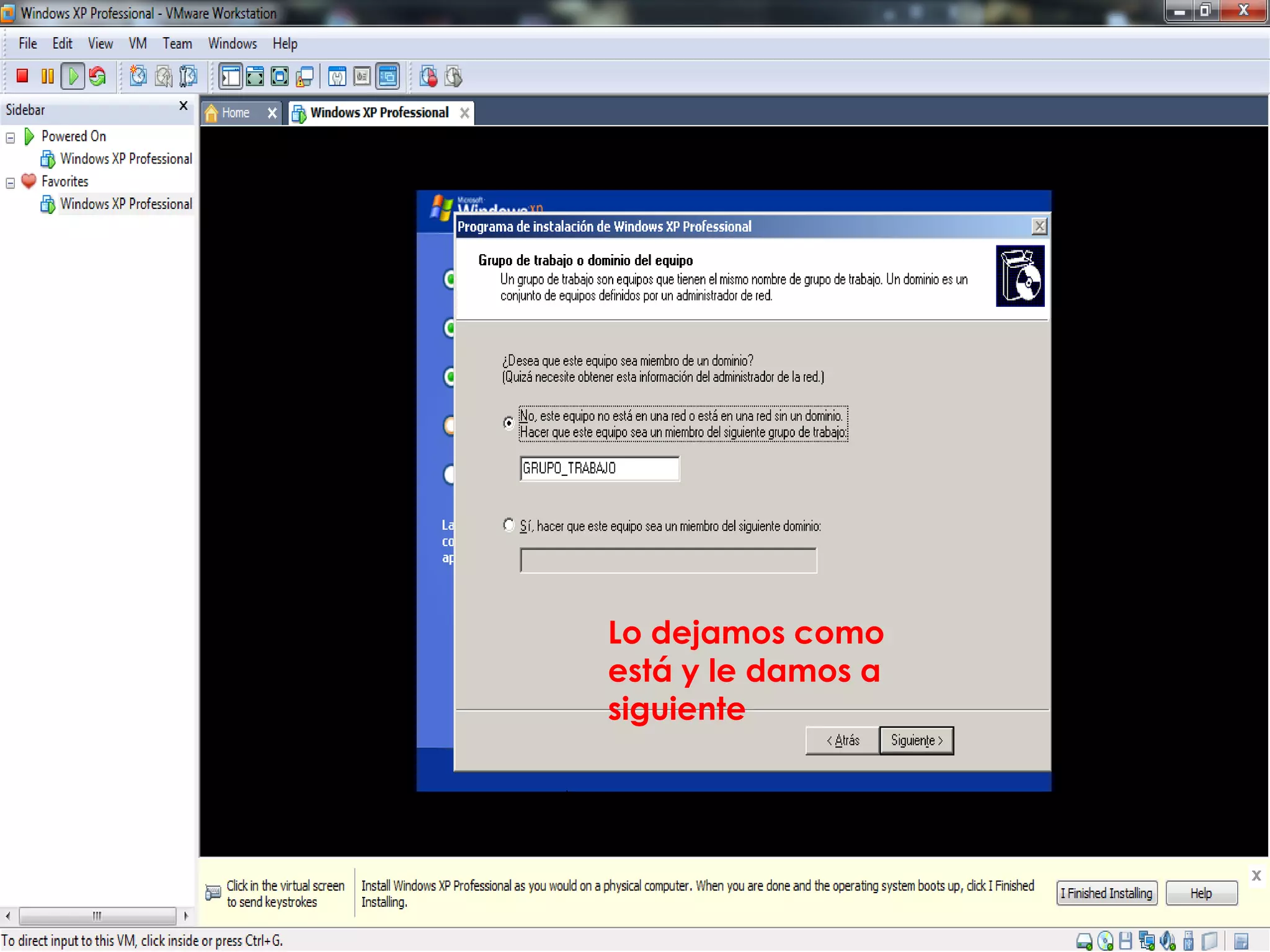Collapse the Powered On tree group
The image size is (1270, 952).
10,137
